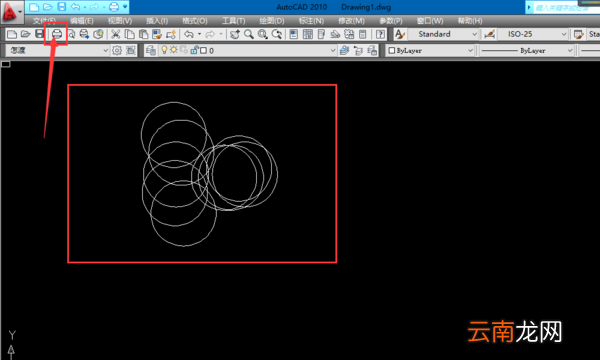Click Save icon on the Standard toolbar

pyautogui.click(x=39, y=34)
